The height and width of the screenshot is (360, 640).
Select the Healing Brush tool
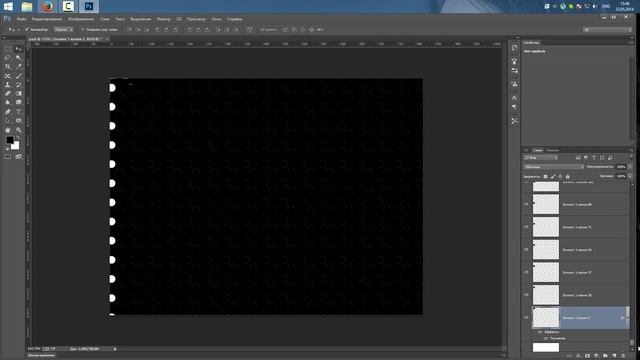click(7, 76)
